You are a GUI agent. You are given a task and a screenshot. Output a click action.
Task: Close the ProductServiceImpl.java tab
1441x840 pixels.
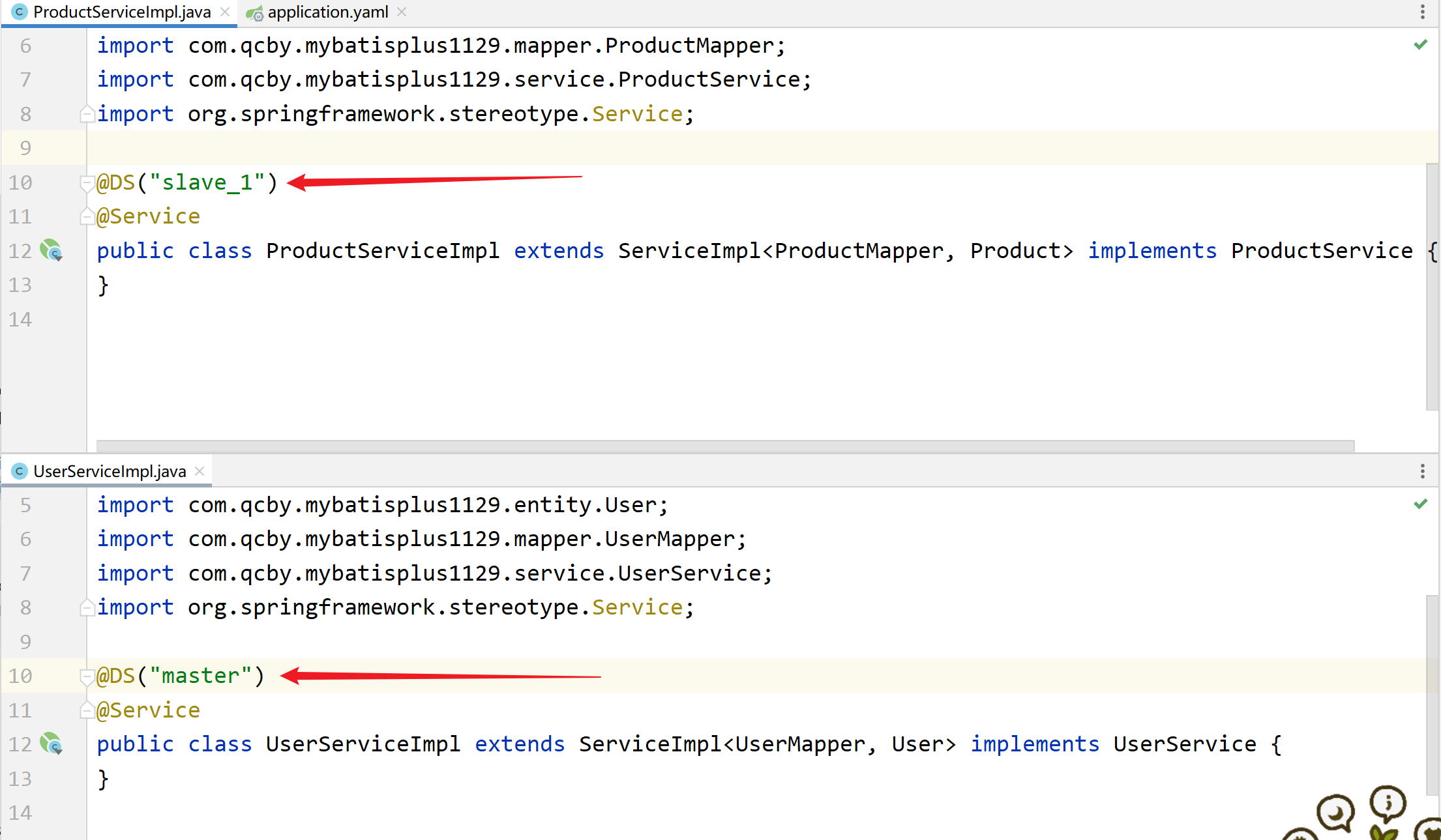[x=225, y=12]
